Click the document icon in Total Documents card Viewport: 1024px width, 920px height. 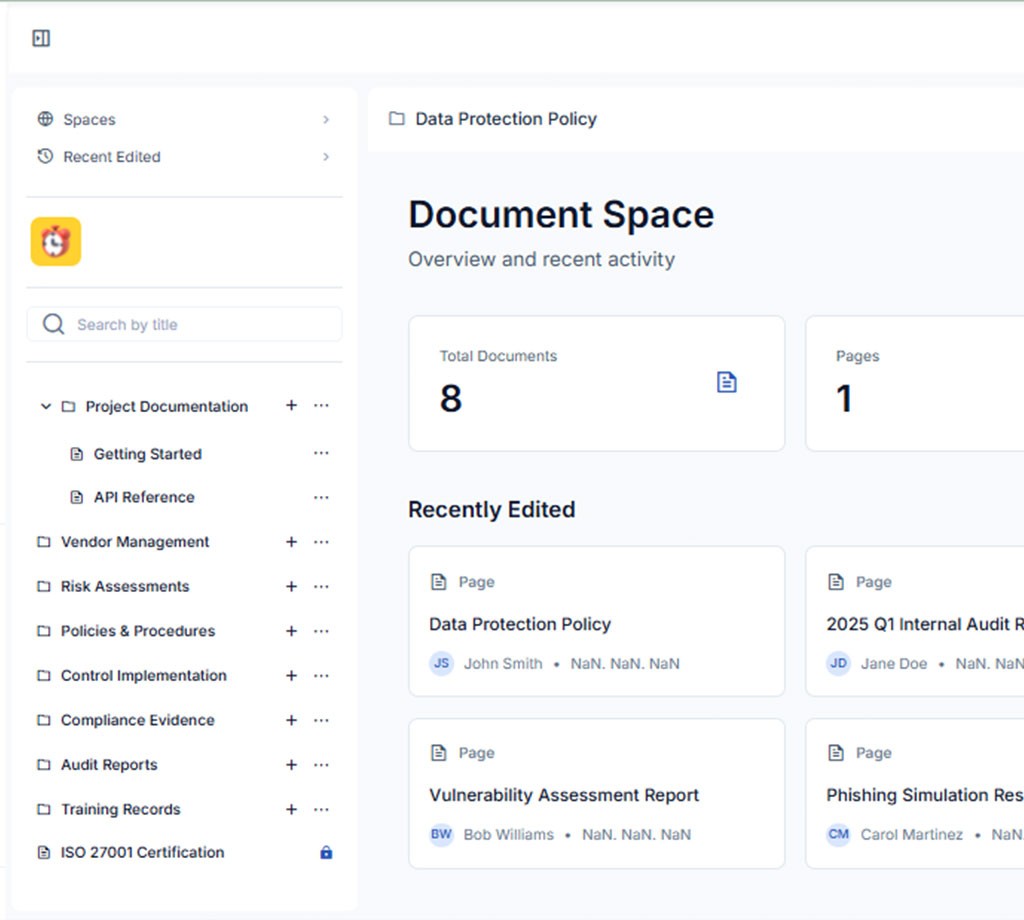coord(726,382)
